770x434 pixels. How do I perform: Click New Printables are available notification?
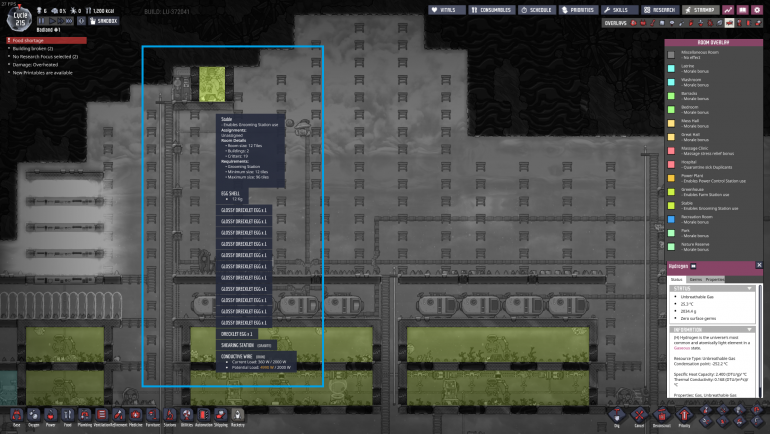(42, 73)
